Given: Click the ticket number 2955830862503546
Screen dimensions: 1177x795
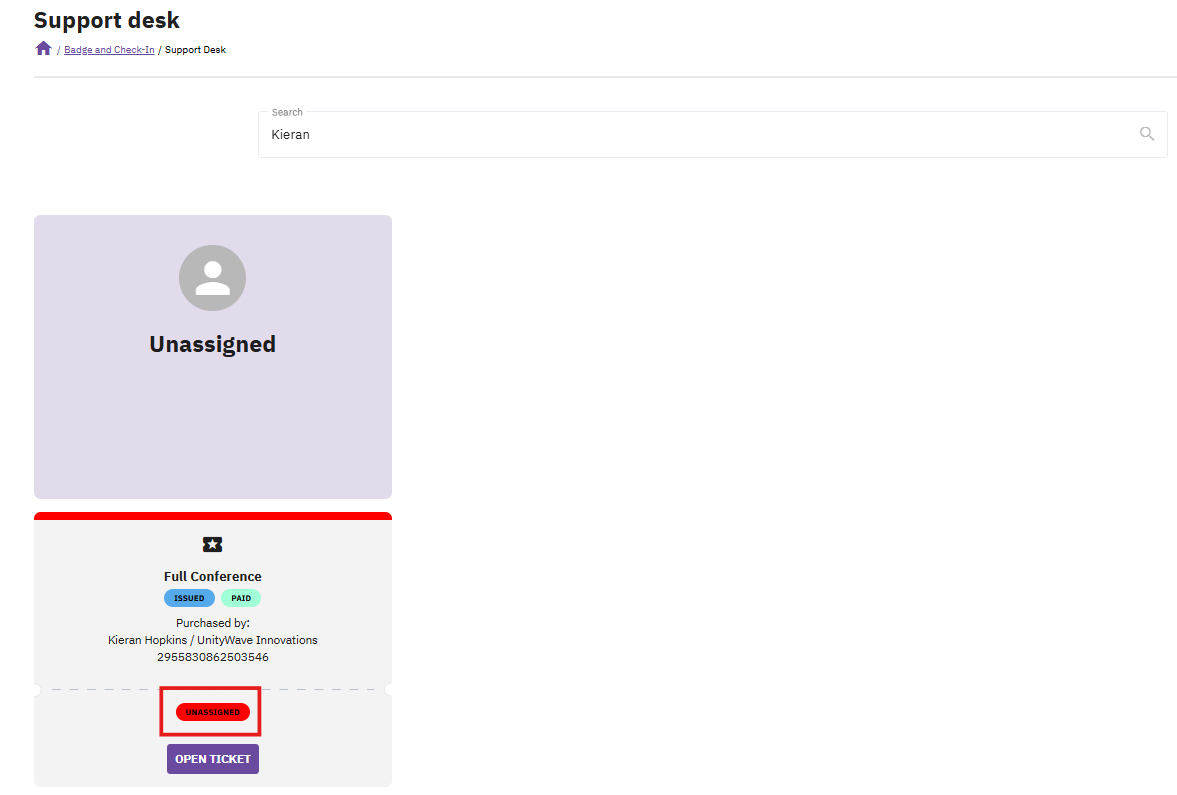Looking at the screenshot, I should point(212,657).
